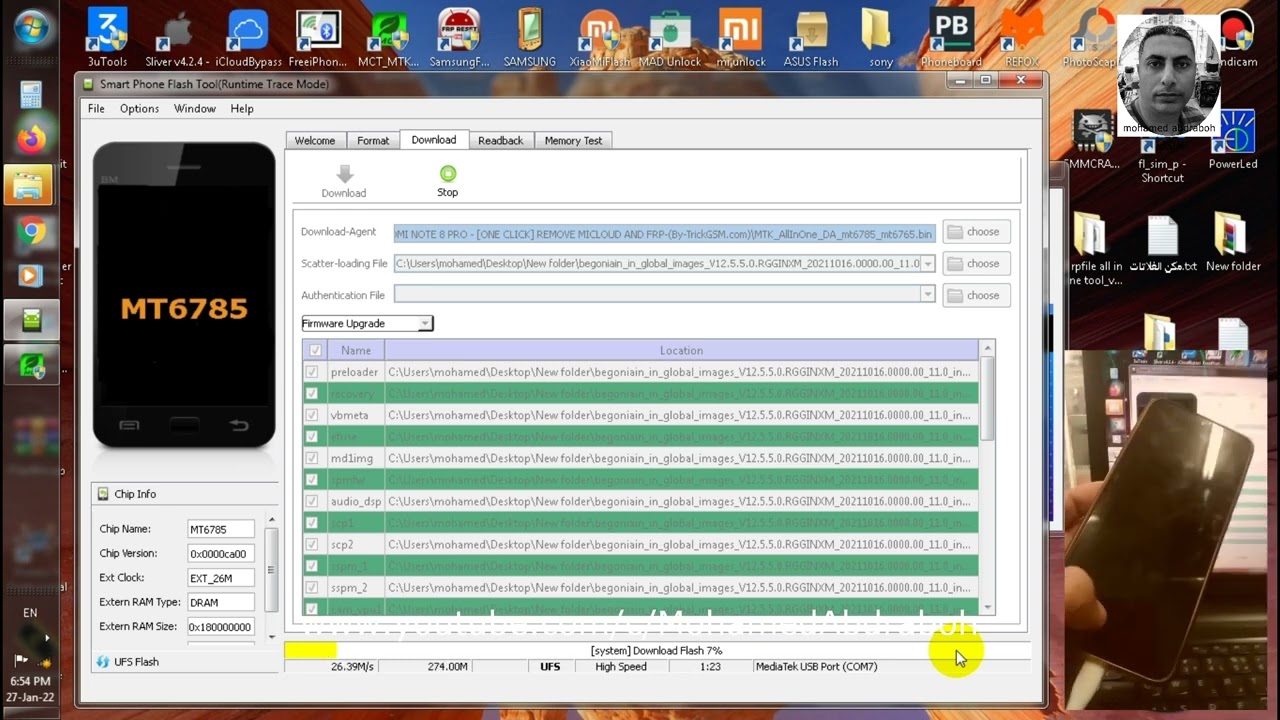Open the MAD Unlock desktop shortcut
This screenshot has width=1280, height=720.
[x=670, y=37]
